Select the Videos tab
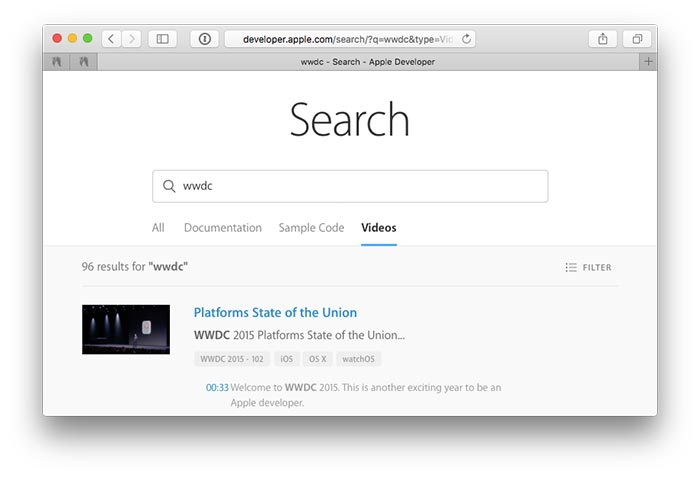Screen dimensions: 700x477 click(379, 228)
